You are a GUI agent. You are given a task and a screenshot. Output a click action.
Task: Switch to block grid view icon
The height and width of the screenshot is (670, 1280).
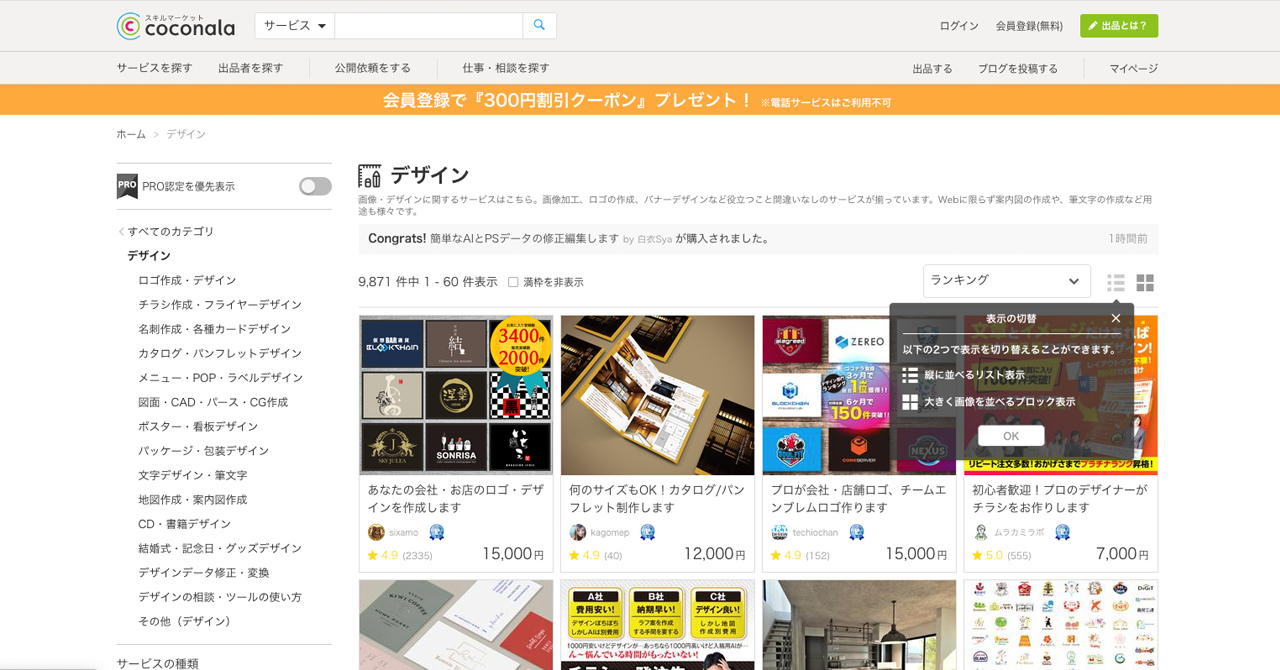pyautogui.click(x=1145, y=283)
